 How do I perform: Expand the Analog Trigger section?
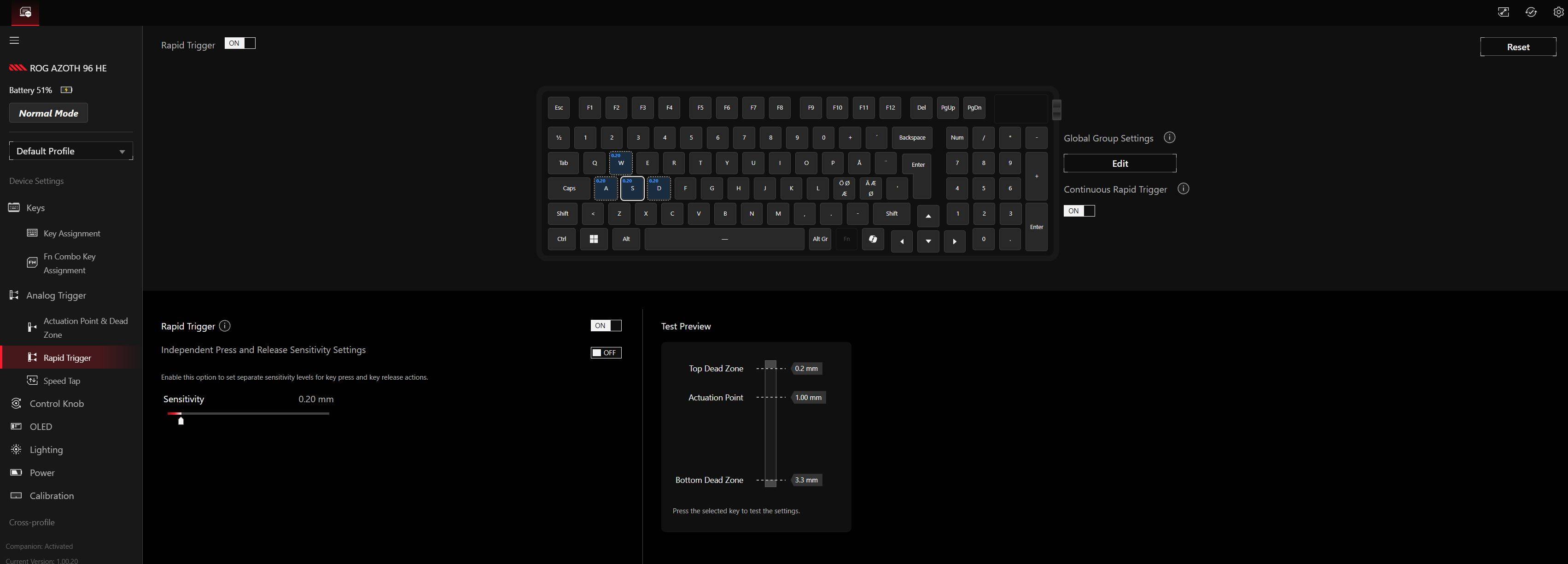[x=56, y=295]
